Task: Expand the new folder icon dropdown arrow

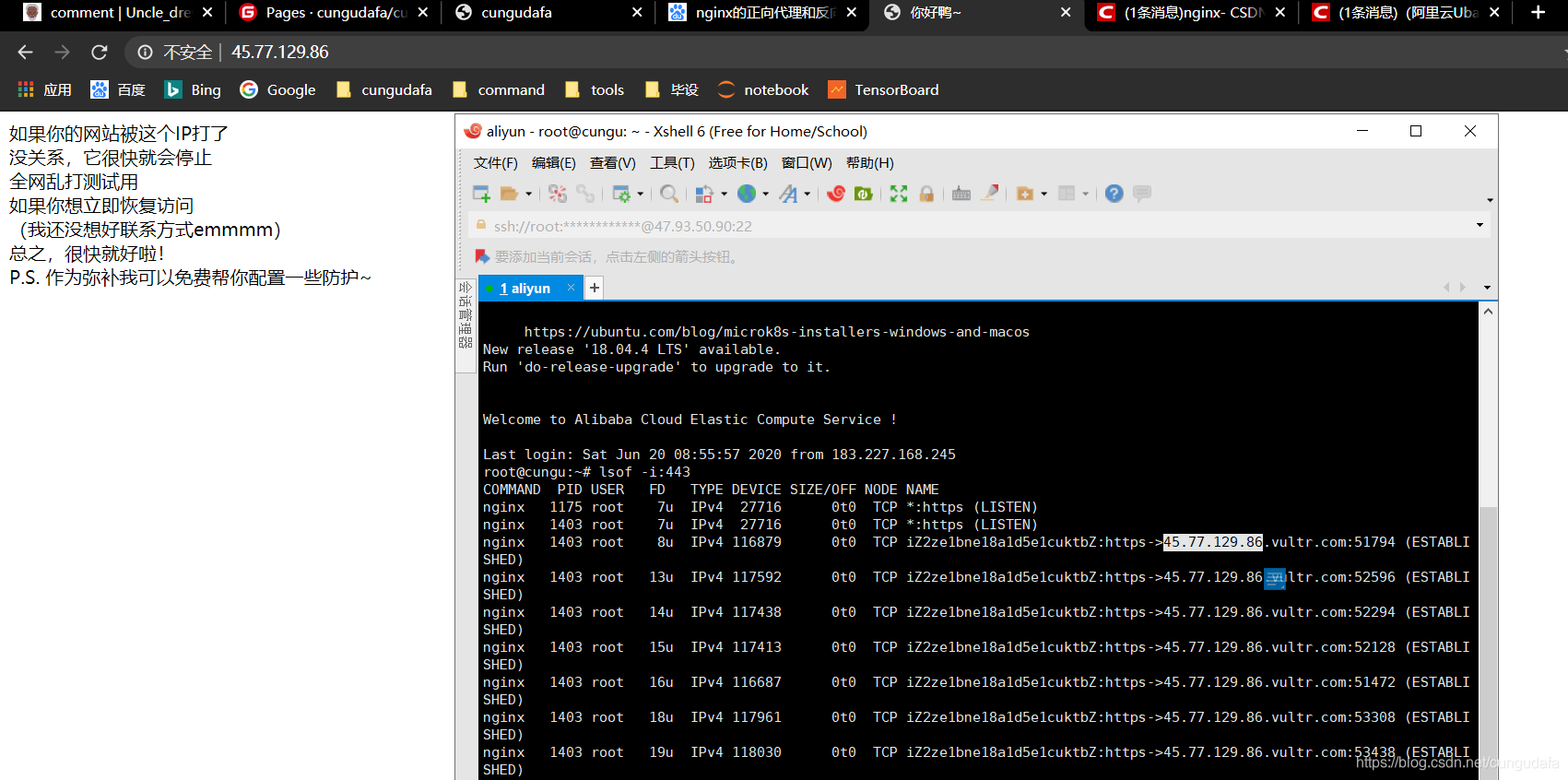Action: pos(1043,194)
